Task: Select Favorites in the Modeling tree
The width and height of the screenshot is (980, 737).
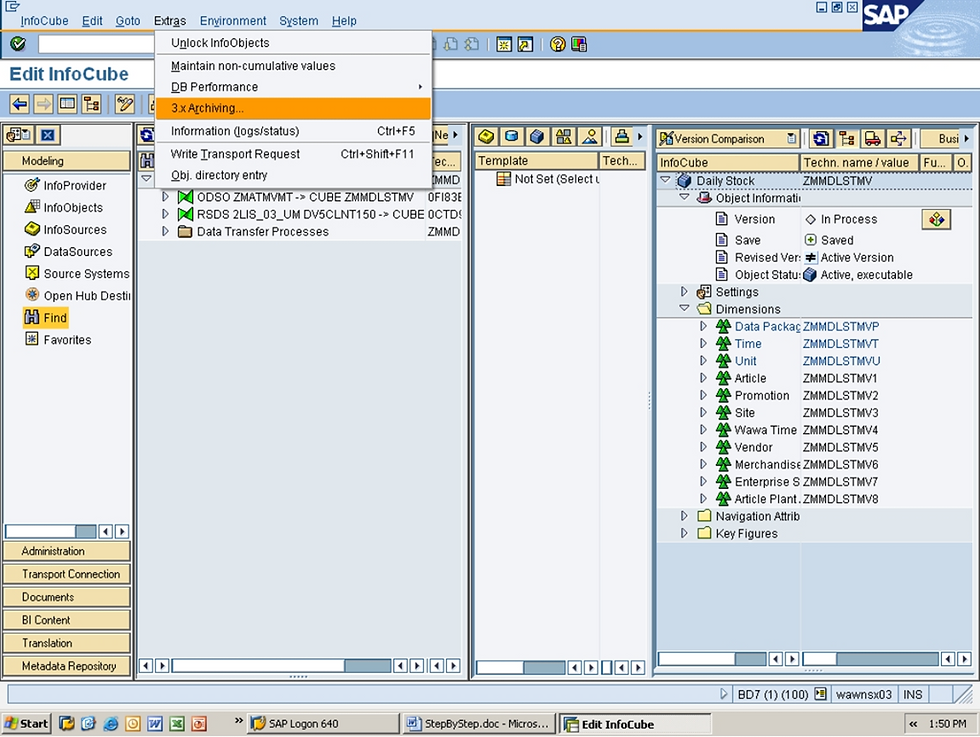Action: coord(58,339)
